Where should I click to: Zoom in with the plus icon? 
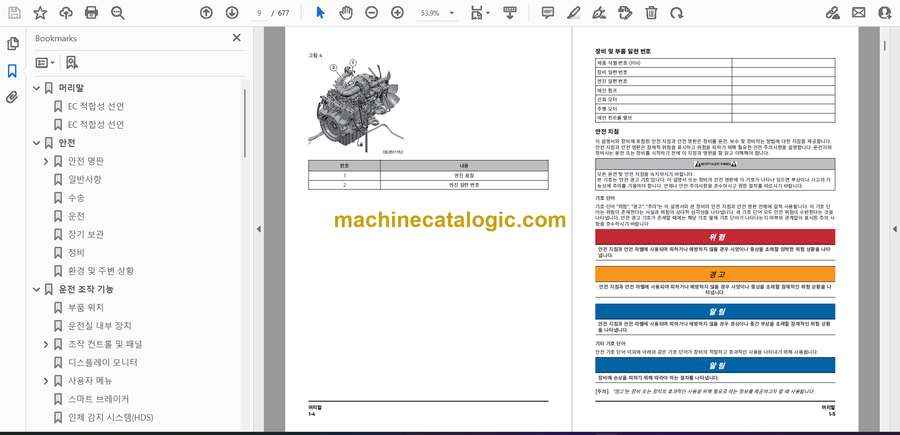point(397,13)
